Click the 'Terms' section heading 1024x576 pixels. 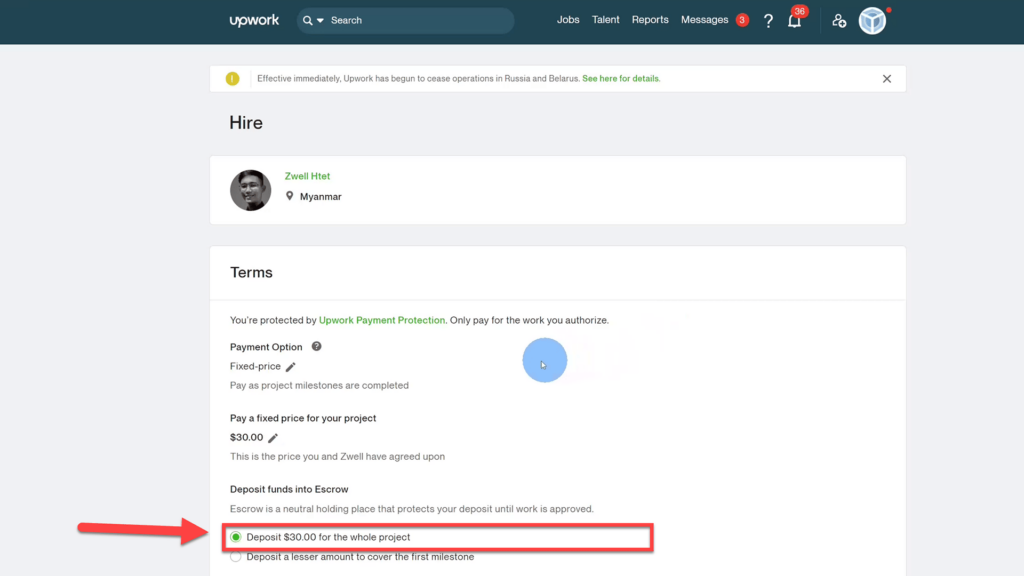click(251, 272)
